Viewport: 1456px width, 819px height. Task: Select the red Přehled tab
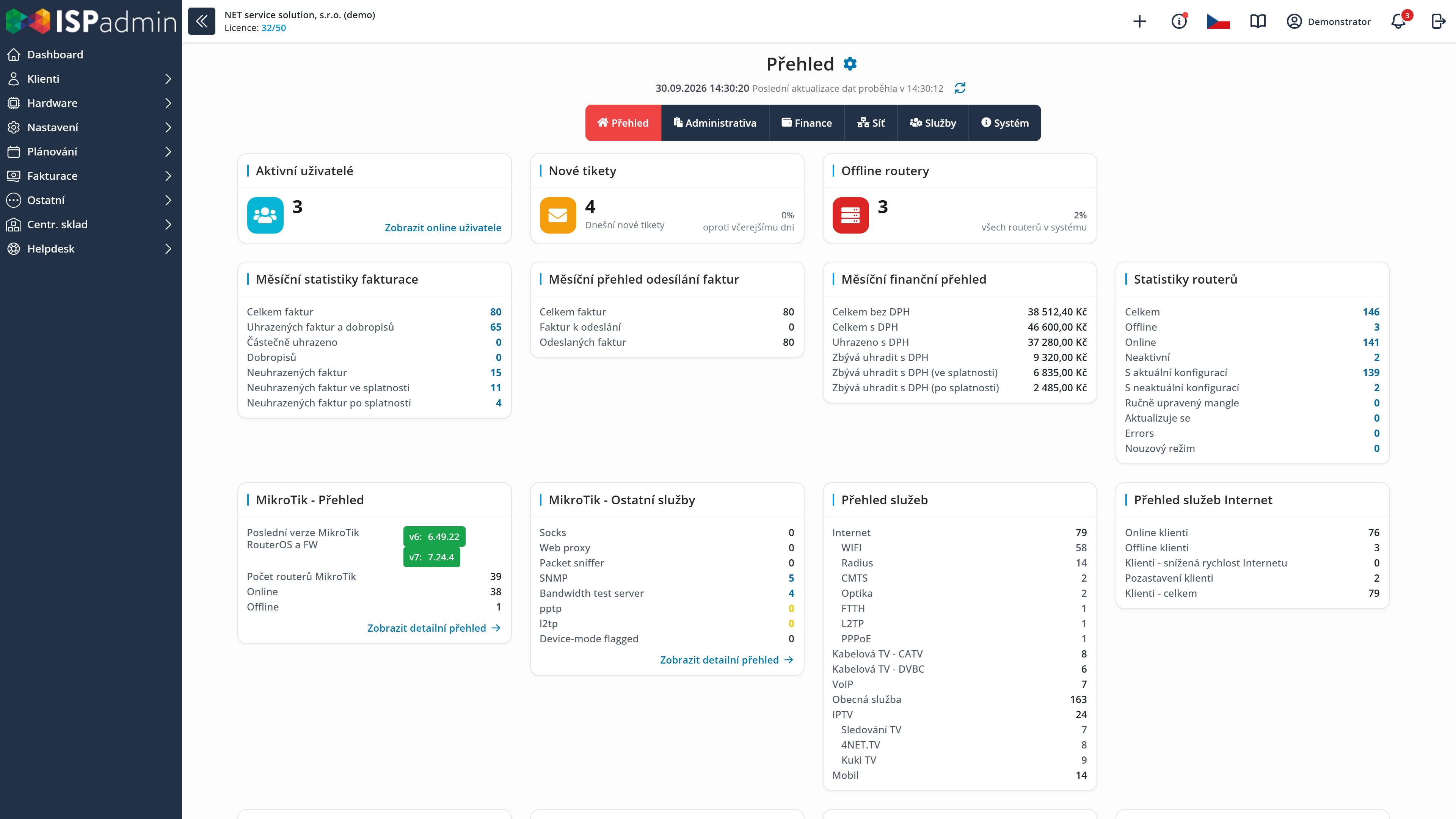(x=623, y=122)
